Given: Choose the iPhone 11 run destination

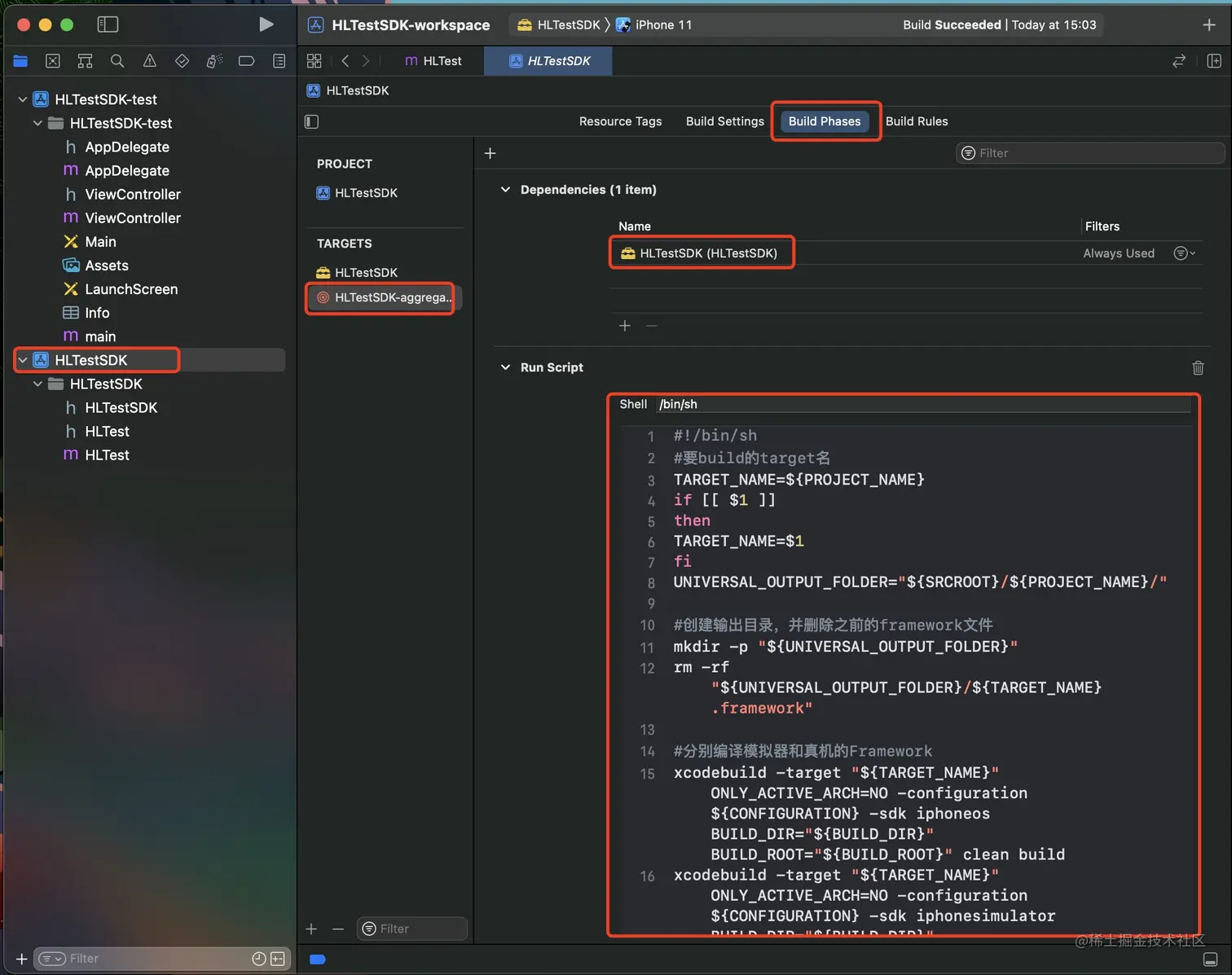Looking at the screenshot, I should 654,25.
